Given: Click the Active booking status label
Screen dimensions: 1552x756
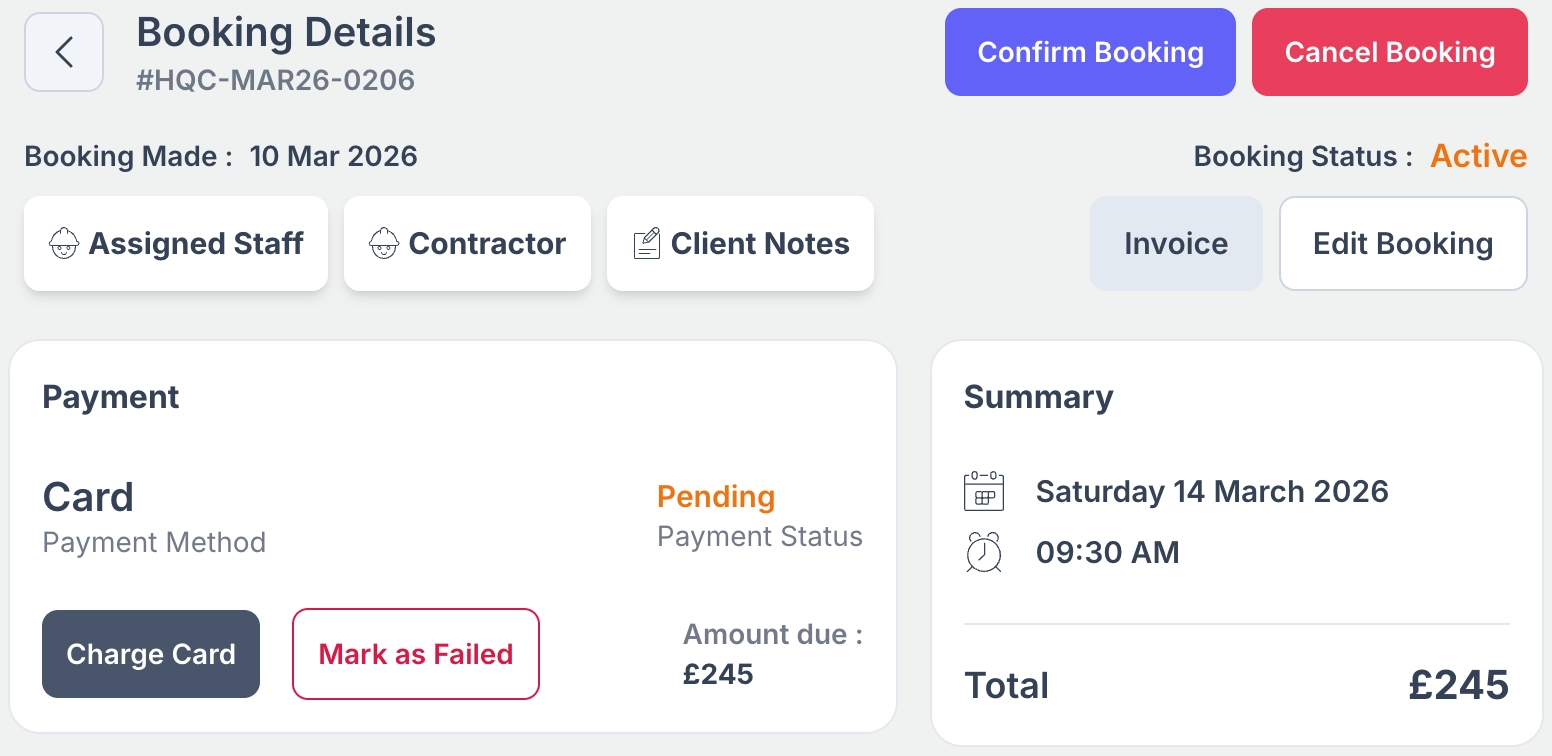Looking at the screenshot, I should coord(1479,157).
